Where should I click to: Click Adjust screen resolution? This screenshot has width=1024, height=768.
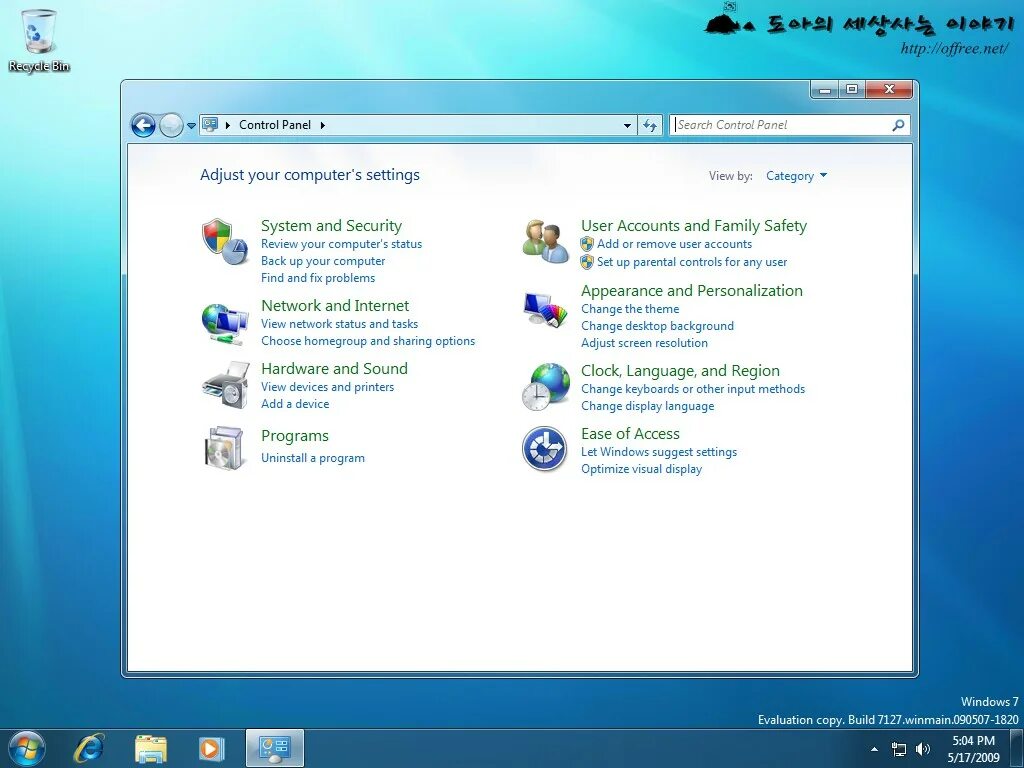pos(645,343)
